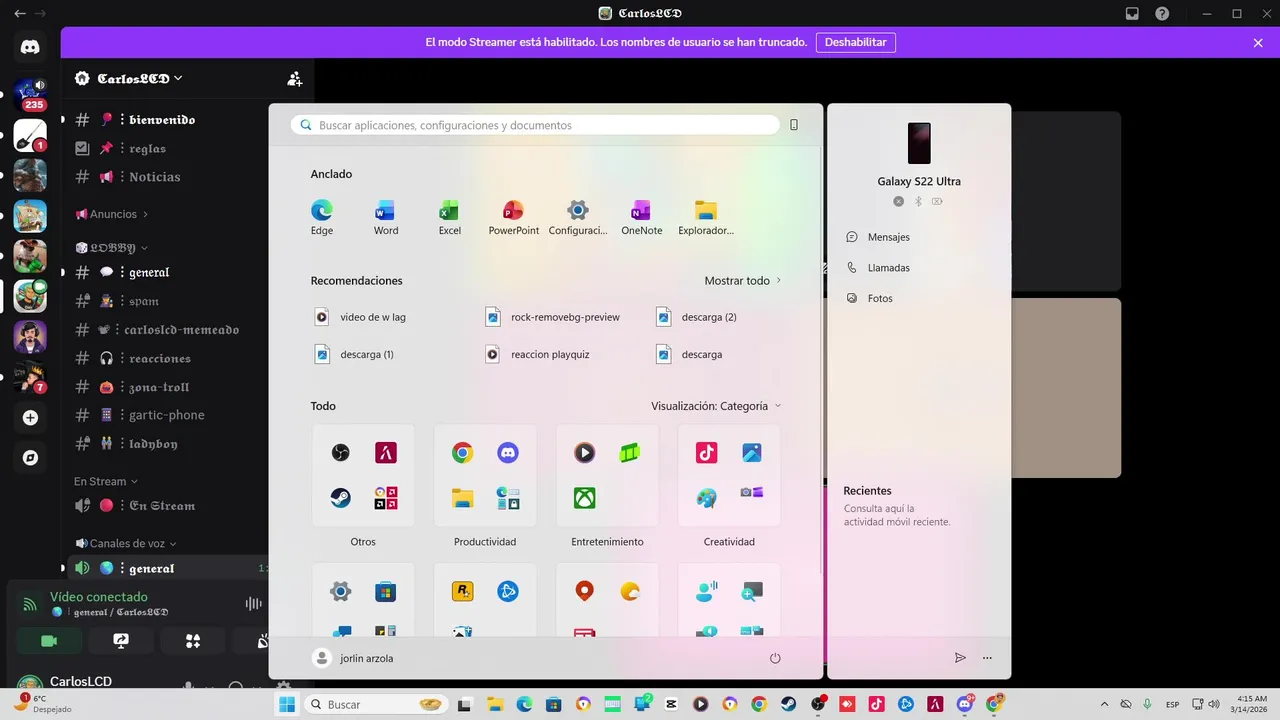The image size is (1280, 720).
Task: Open the Discord inbox icon in title bar
Action: point(1132,13)
